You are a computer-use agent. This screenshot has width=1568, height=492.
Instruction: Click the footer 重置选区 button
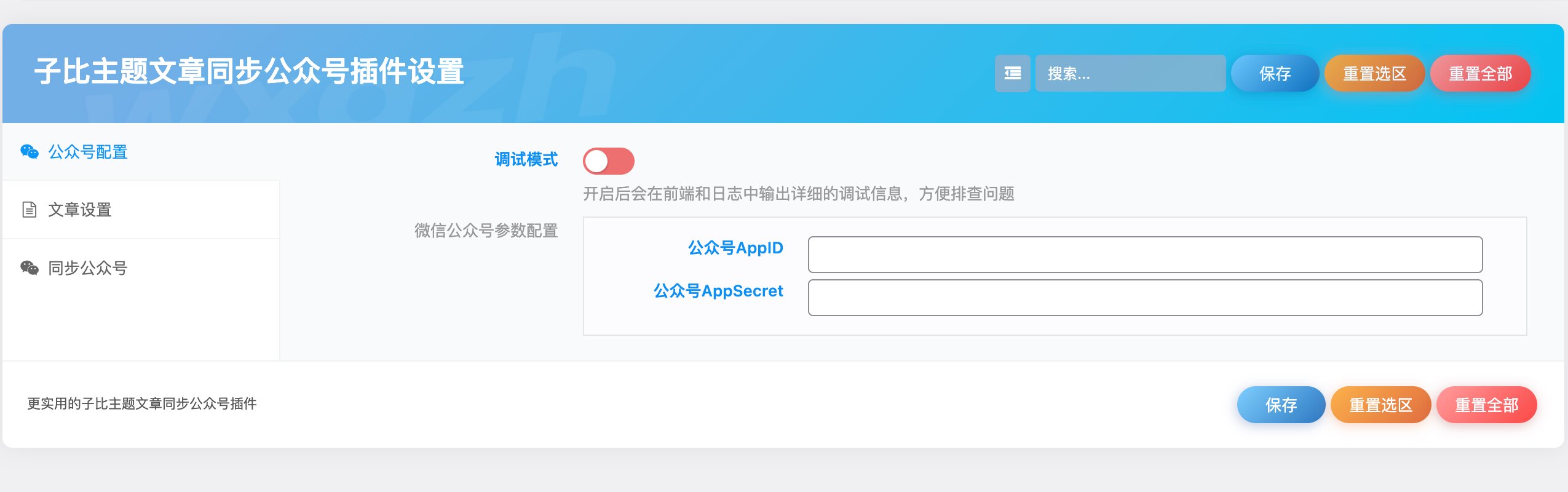coord(1380,405)
